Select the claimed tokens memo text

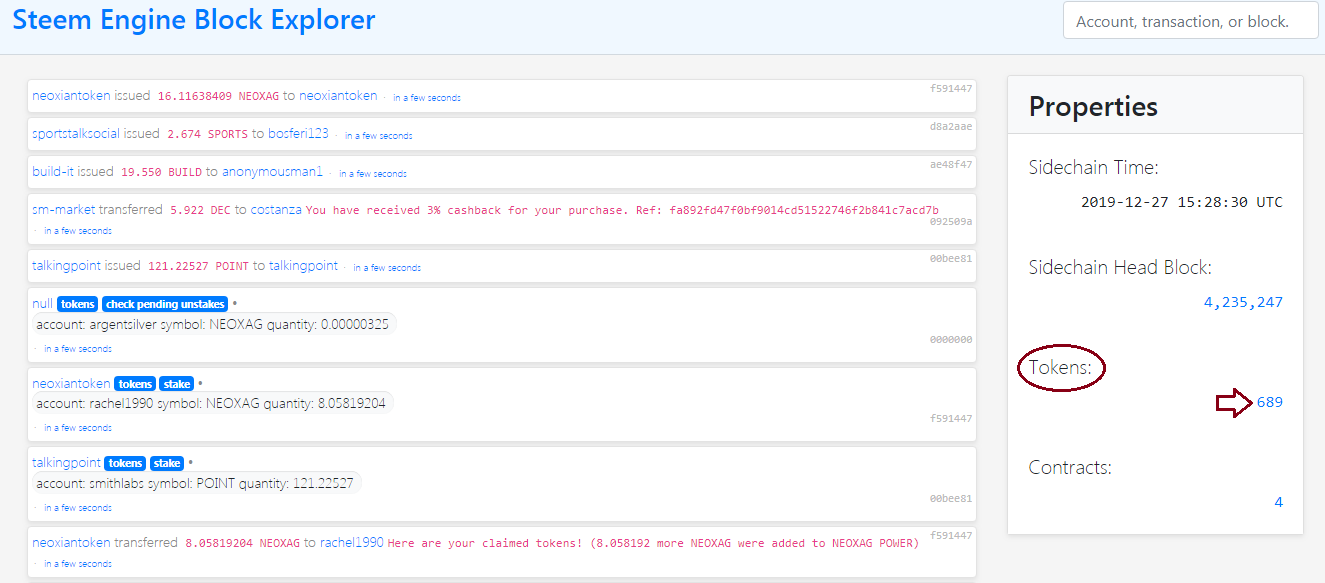tap(653, 544)
